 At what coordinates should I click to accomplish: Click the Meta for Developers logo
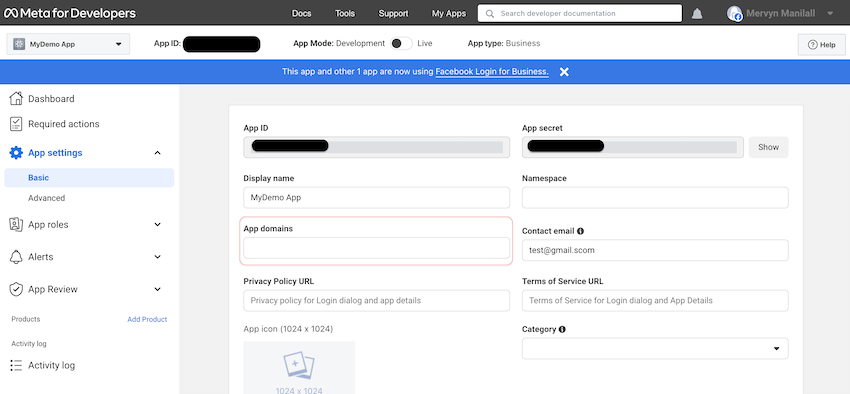[70, 13]
